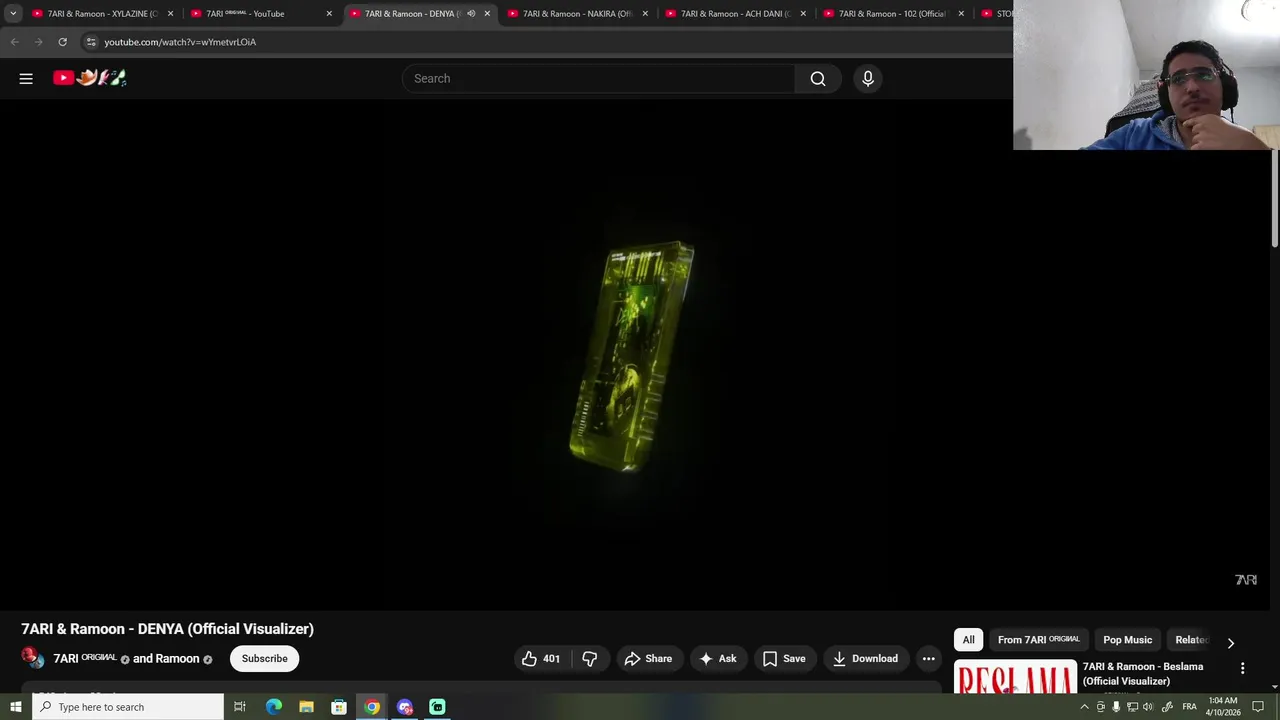Save the video to a playlist

click(x=784, y=658)
